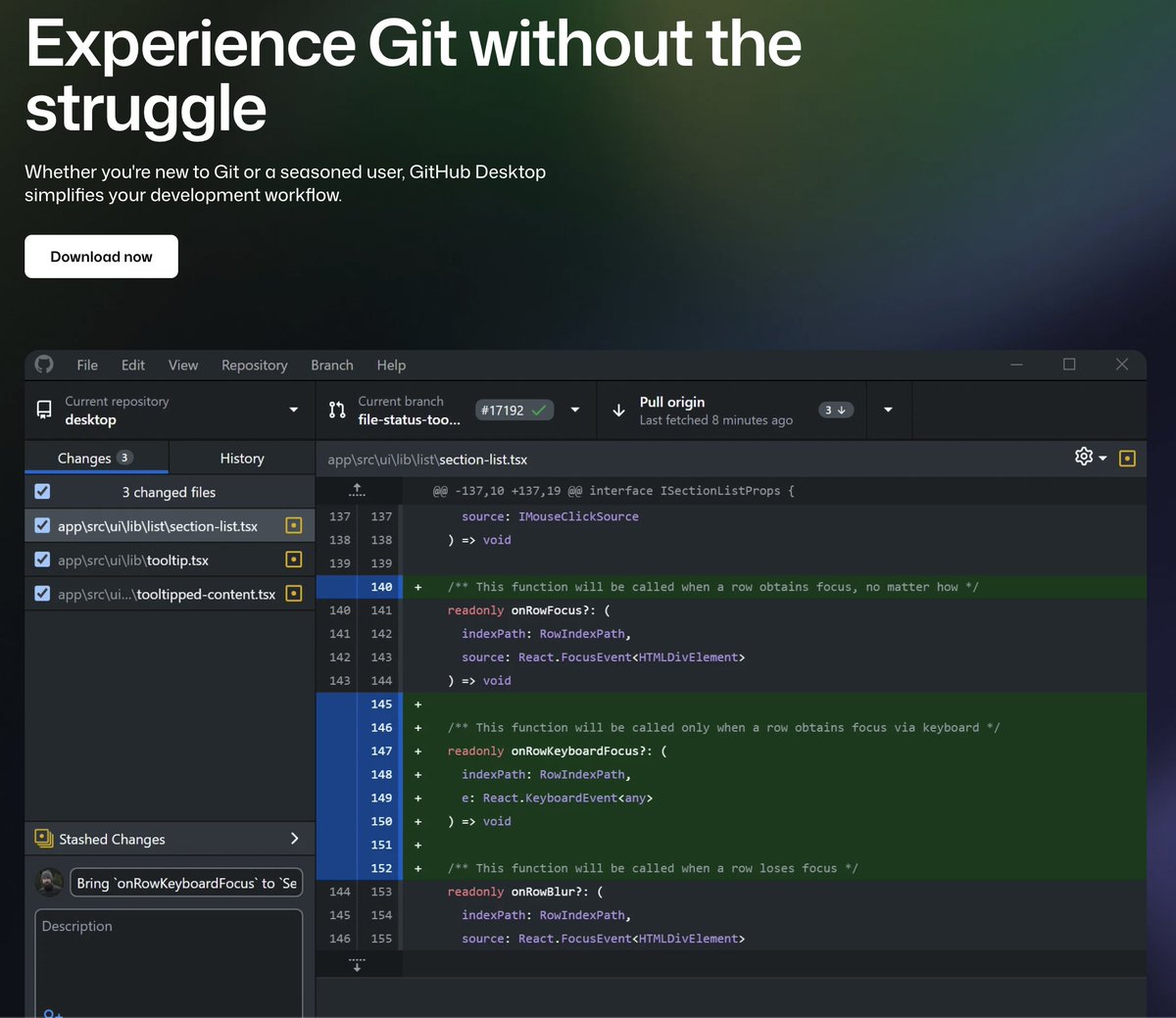Open dropdown arrow next to settings gear
Image resolution: width=1176 pixels, height=1018 pixels.
pyautogui.click(x=1102, y=458)
